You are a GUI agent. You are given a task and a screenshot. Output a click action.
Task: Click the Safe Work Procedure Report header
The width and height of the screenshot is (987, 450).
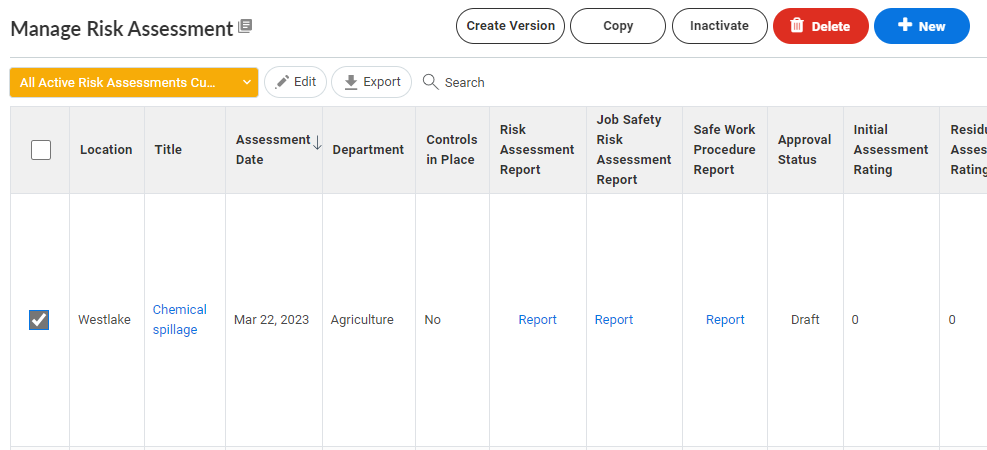click(x=725, y=150)
